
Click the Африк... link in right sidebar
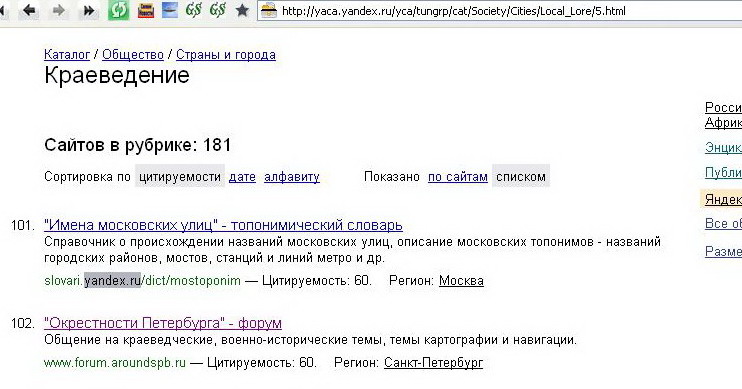point(723,123)
